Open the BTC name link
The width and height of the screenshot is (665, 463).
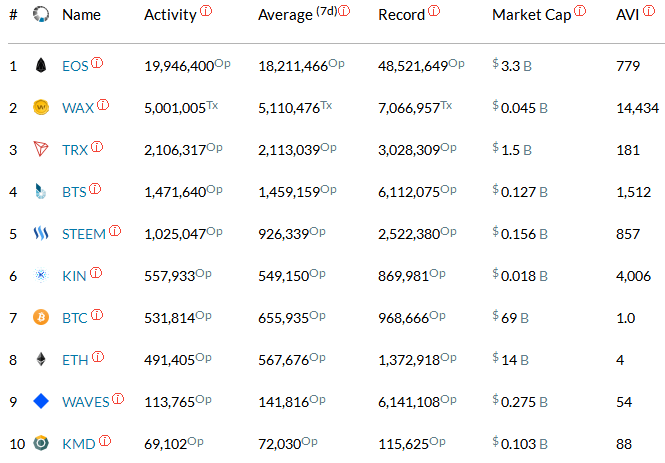tap(75, 318)
